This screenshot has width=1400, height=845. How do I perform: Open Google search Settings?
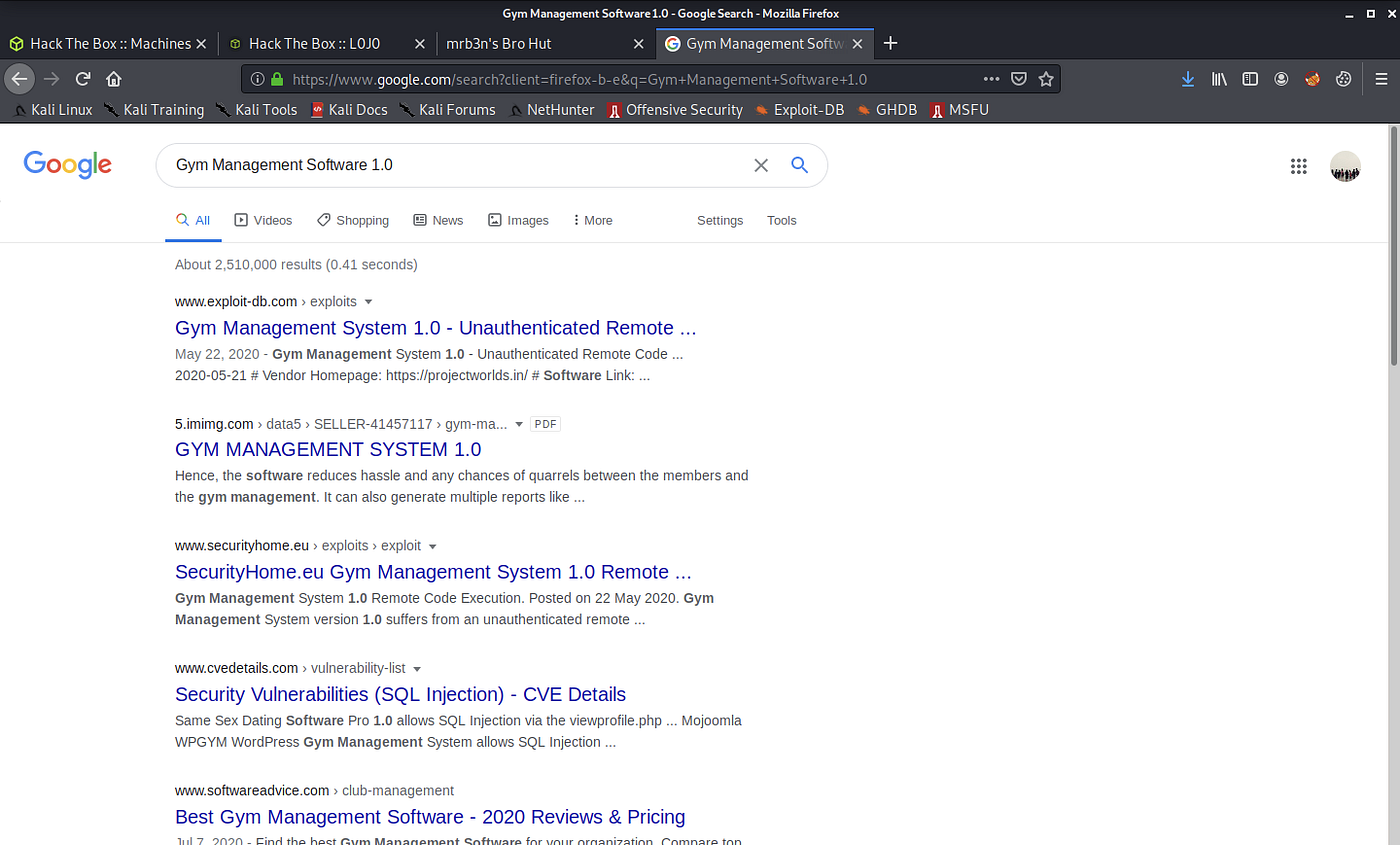(720, 220)
